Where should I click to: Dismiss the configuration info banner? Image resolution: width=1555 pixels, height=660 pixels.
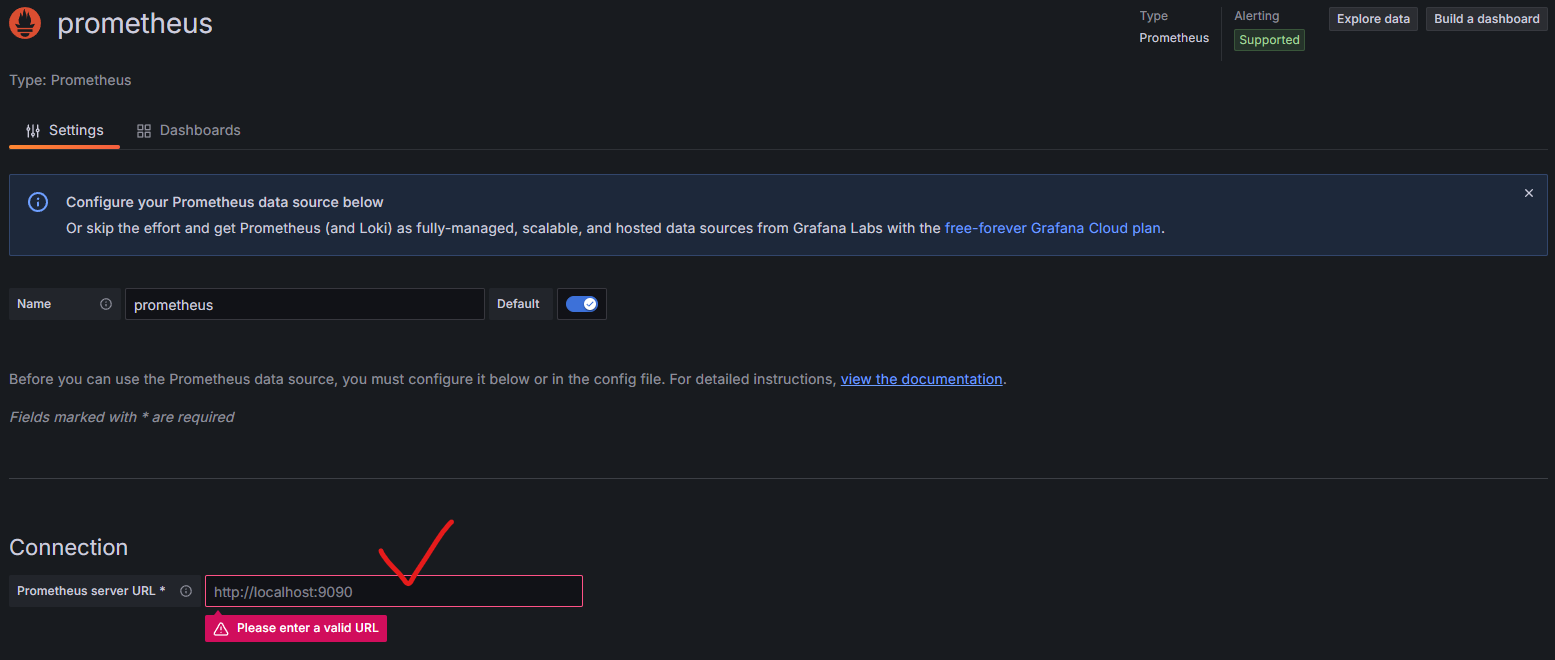1528,192
